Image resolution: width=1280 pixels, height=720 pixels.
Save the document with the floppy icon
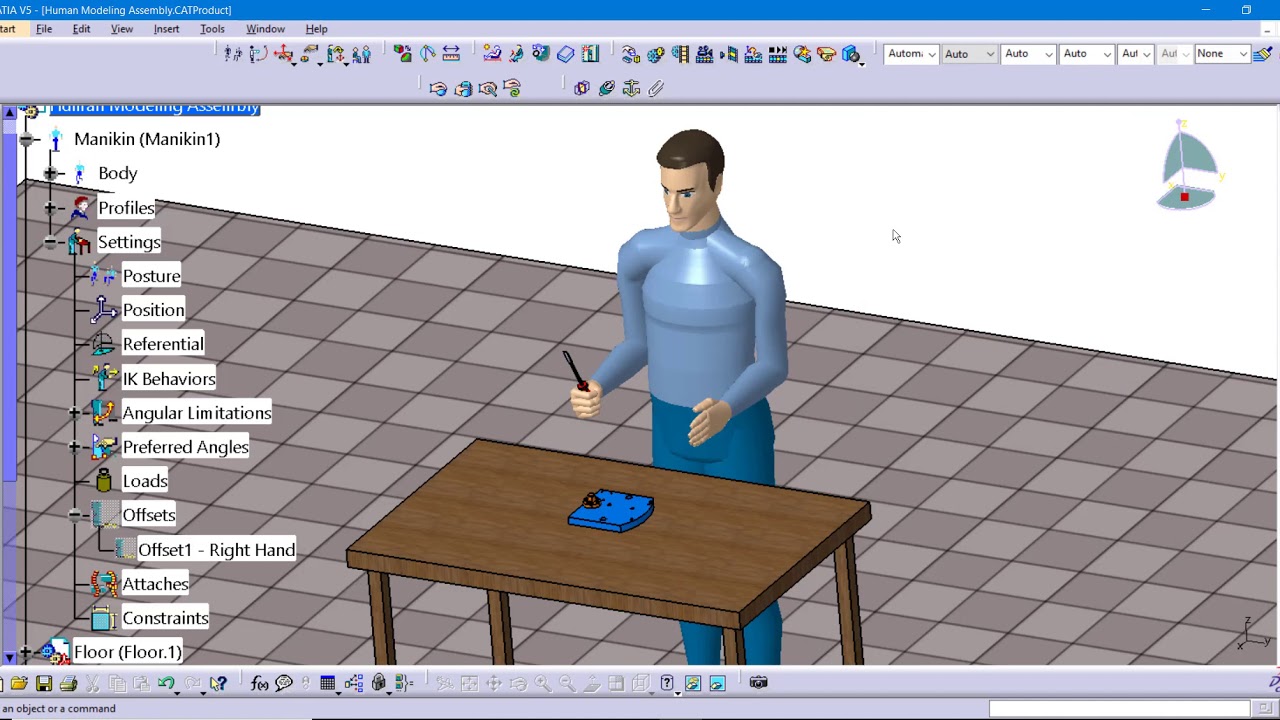[44, 683]
